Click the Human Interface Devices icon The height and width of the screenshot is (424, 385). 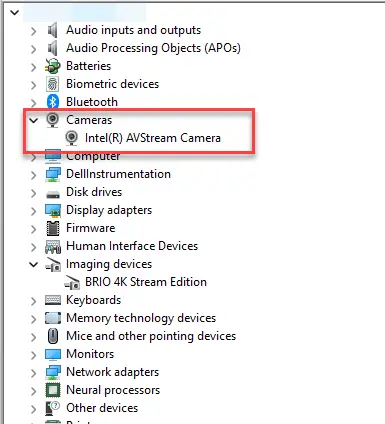(x=53, y=246)
